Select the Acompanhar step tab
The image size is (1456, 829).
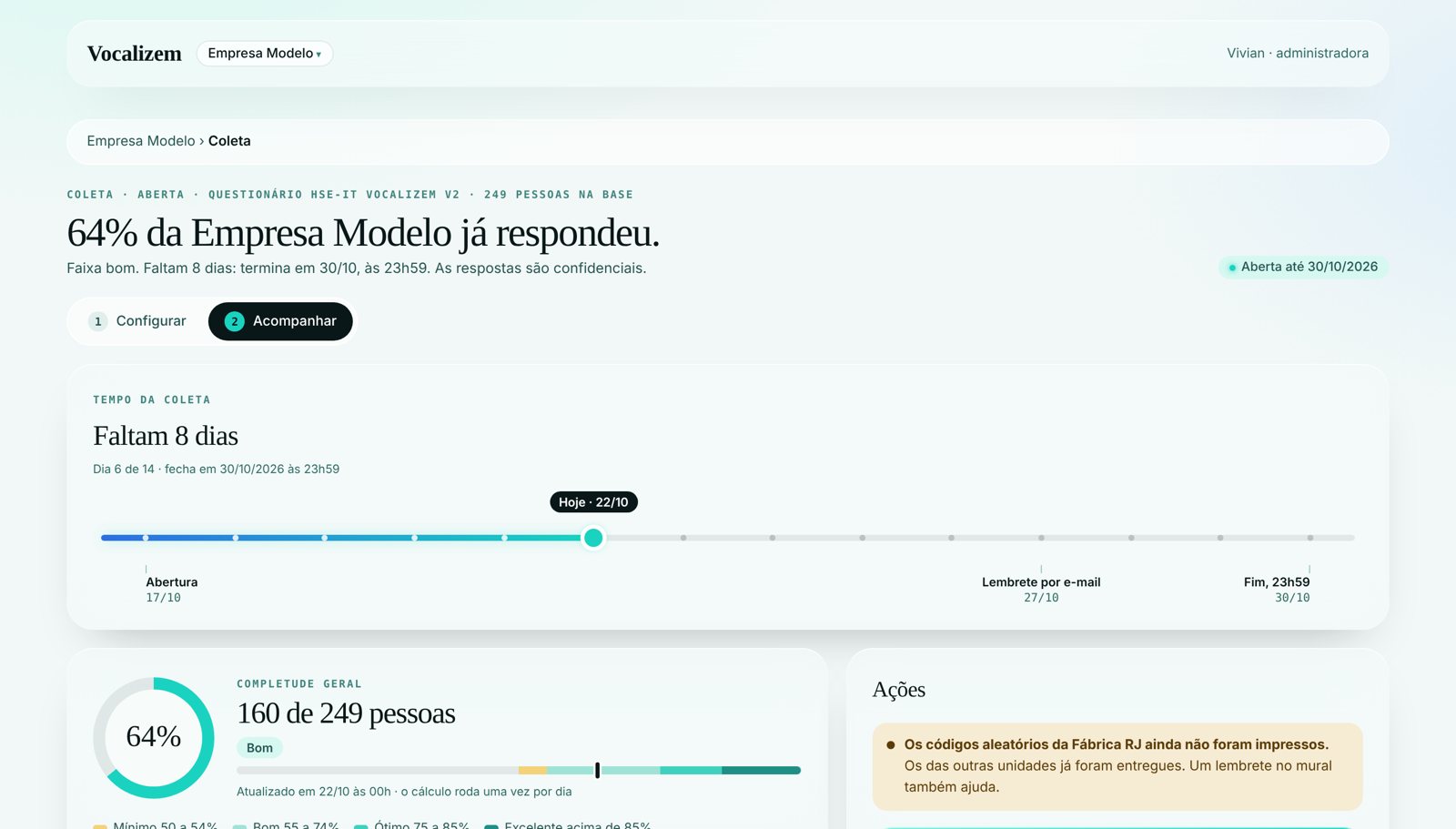click(x=280, y=321)
